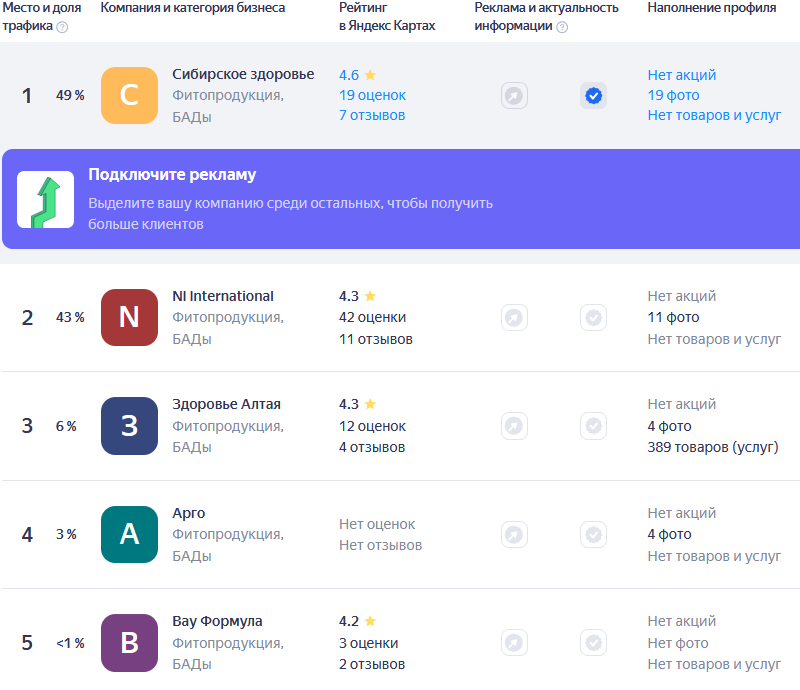800x690 pixels.
Task: Click the 'Нет оценок' text in Арго row
Action: 377,524
